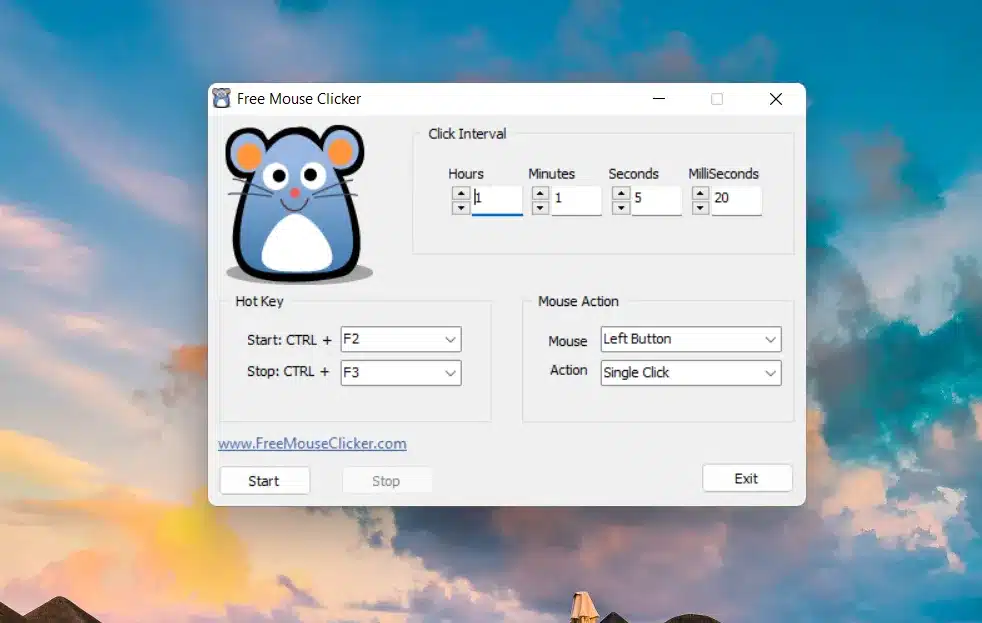Click the Exit button

pos(747,478)
